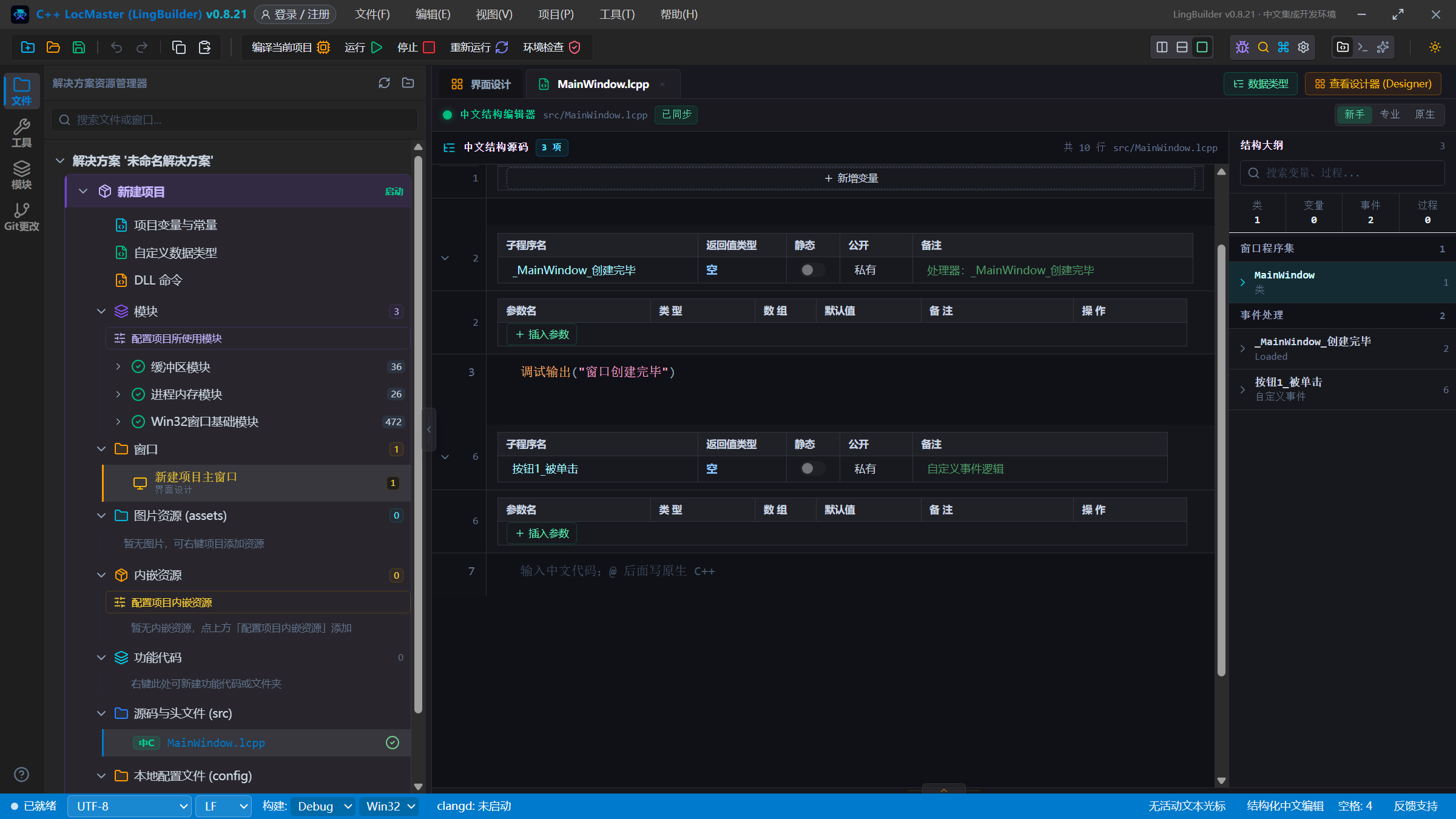Click the 编译当前项目 button
This screenshot has height=819, width=1456.
pos(291,47)
